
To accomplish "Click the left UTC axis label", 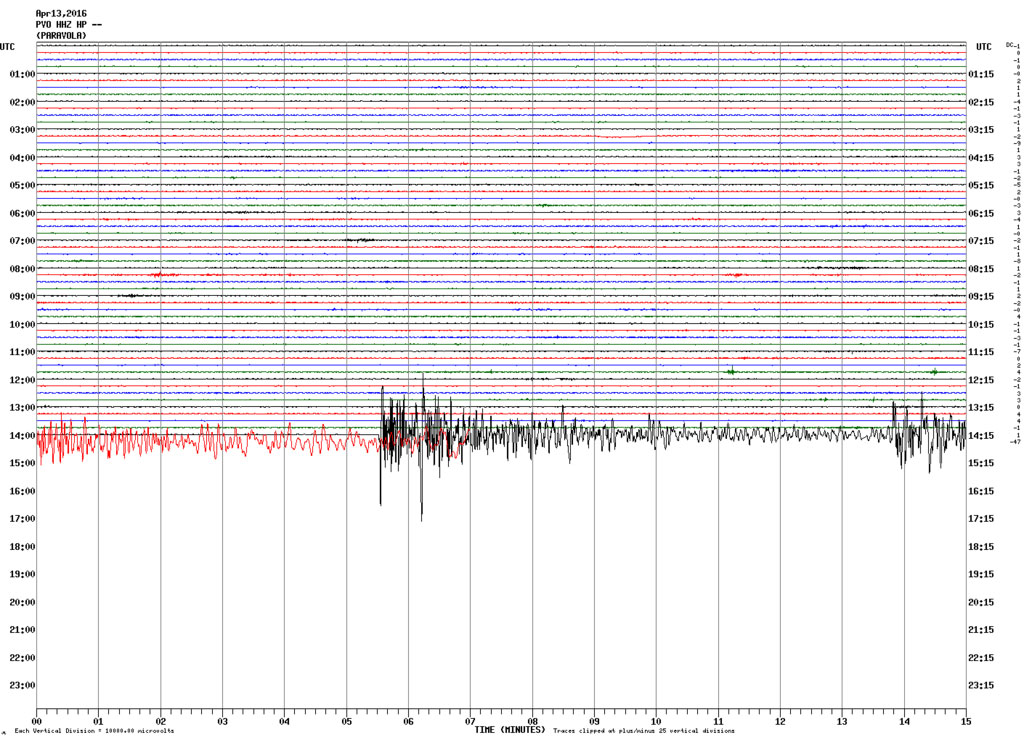I will coord(8,47).
